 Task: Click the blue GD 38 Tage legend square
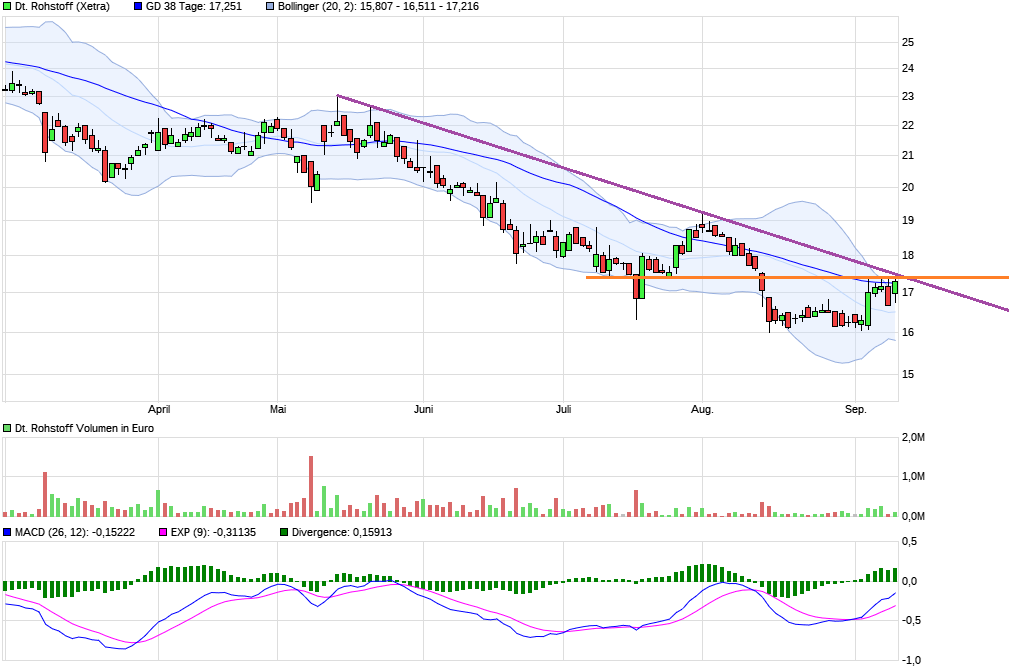point(138,6)
